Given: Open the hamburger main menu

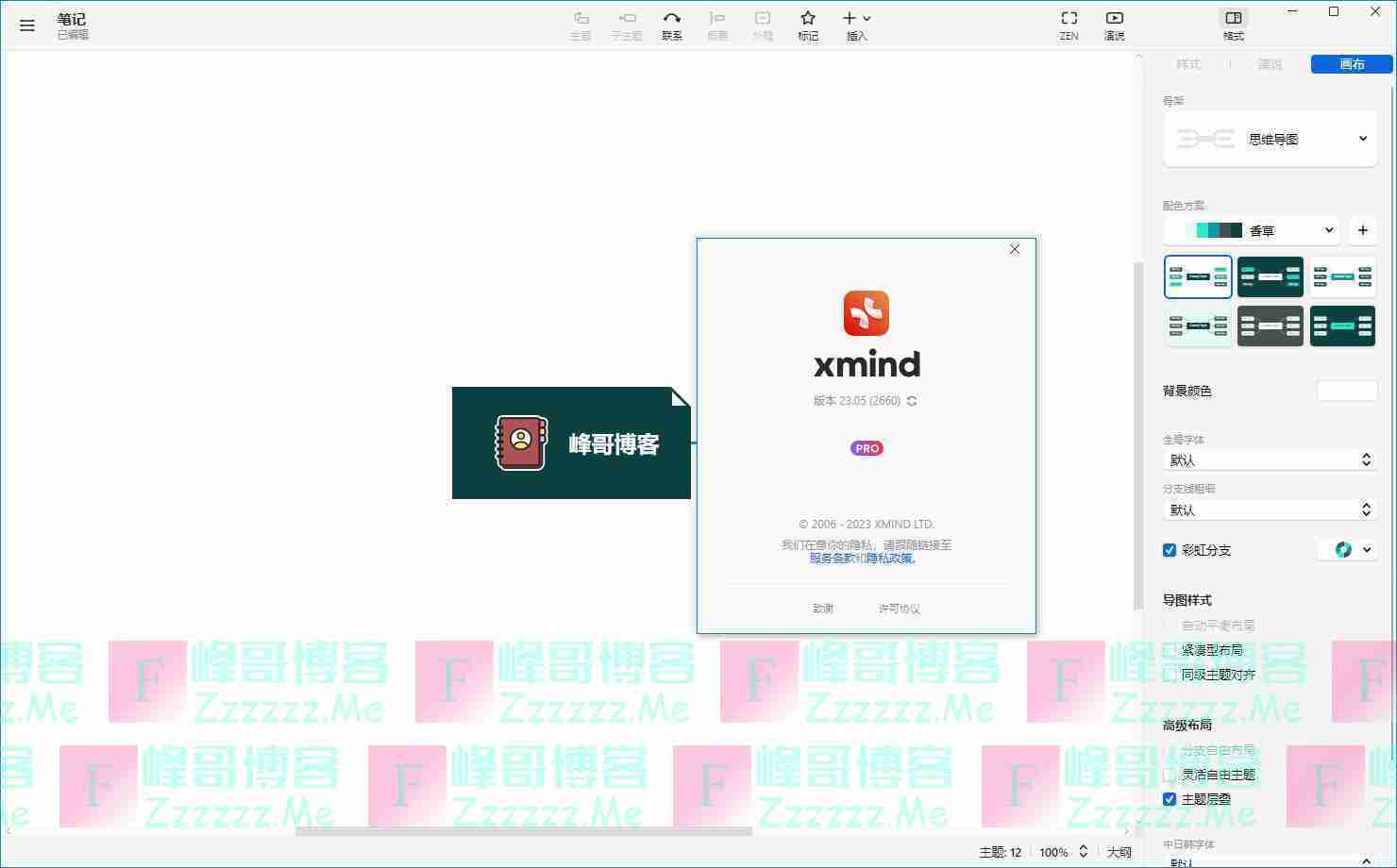Looking at the screenshot, I should (x=26, y=25).
